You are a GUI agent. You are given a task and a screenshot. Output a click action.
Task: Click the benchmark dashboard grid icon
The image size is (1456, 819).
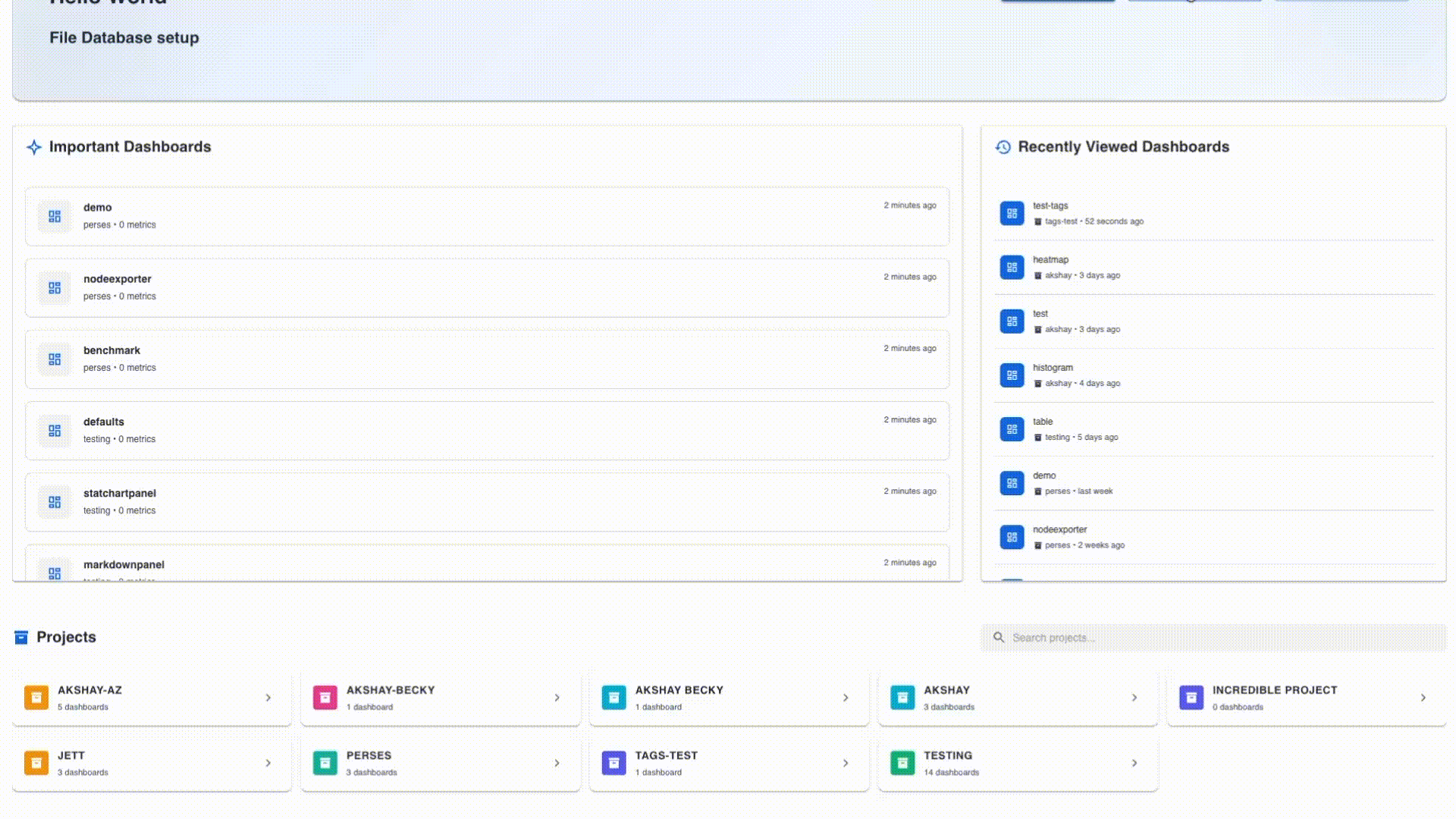click(x=55, y=359)
